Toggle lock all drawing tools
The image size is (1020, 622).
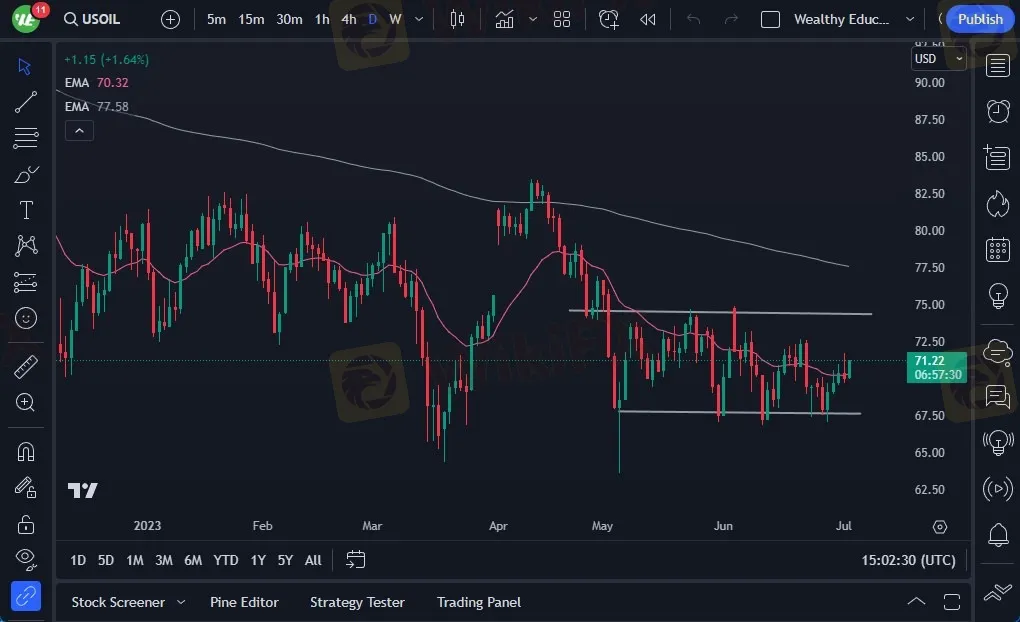point(26,523)
